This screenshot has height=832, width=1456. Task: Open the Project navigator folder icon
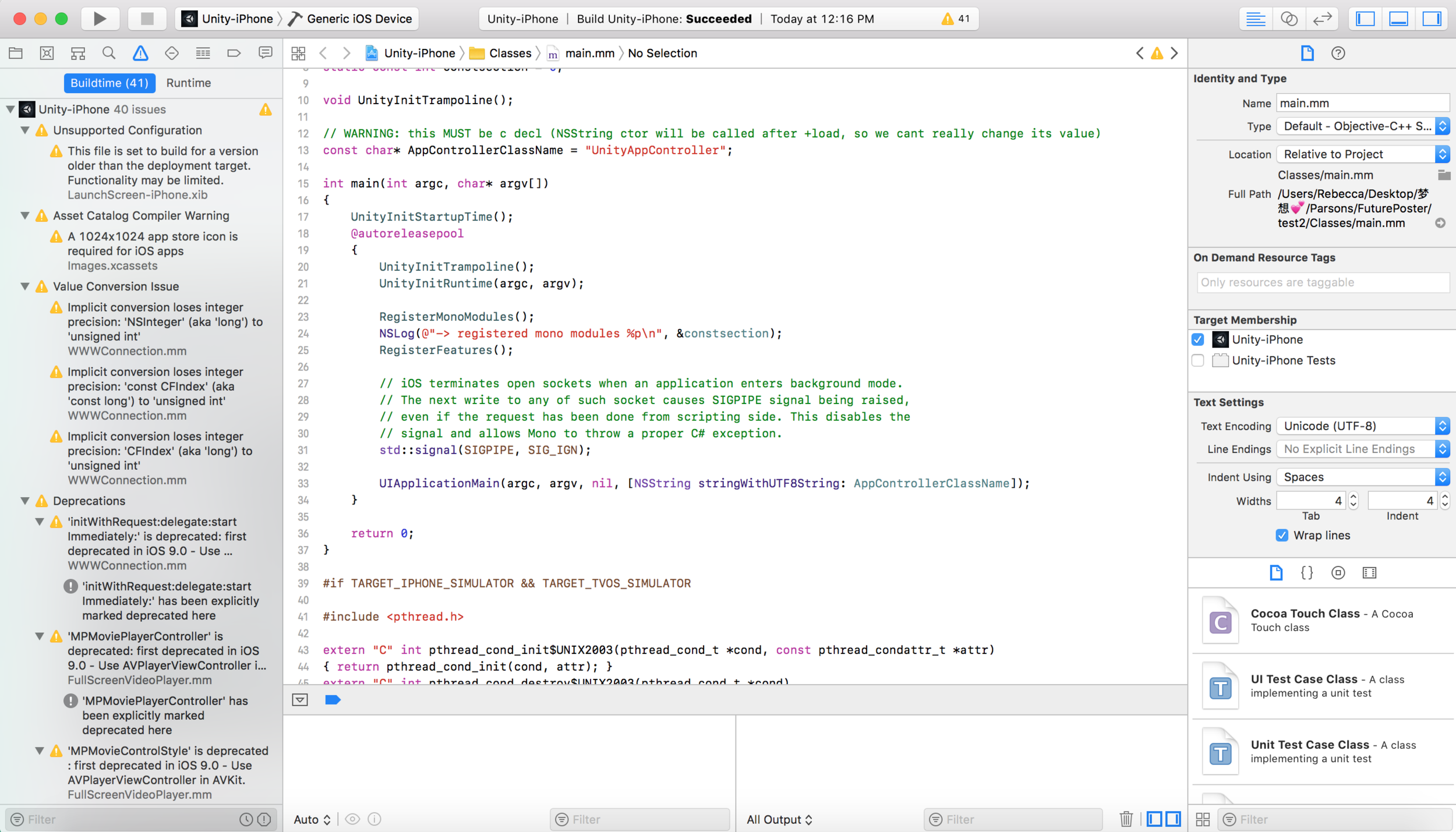[16, 53]
